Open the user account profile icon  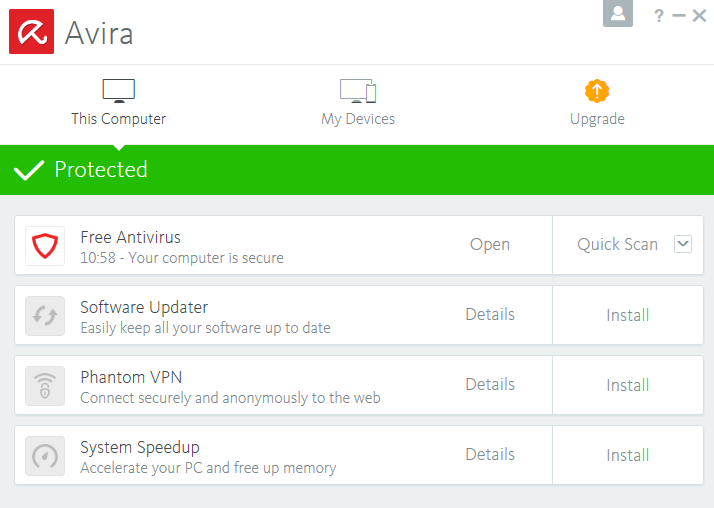618,13
